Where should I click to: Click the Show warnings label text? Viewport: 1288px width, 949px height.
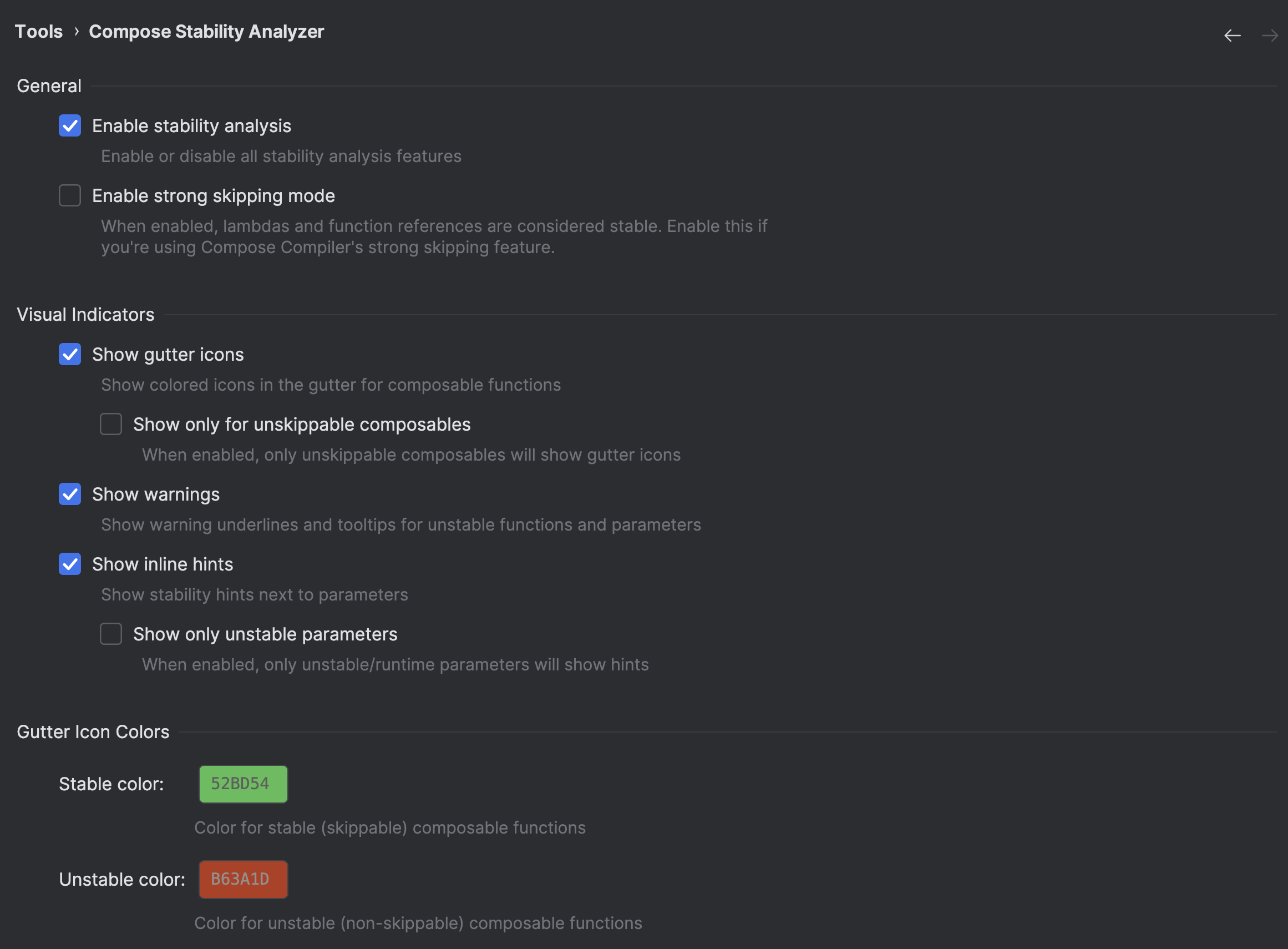pos(156,494)
